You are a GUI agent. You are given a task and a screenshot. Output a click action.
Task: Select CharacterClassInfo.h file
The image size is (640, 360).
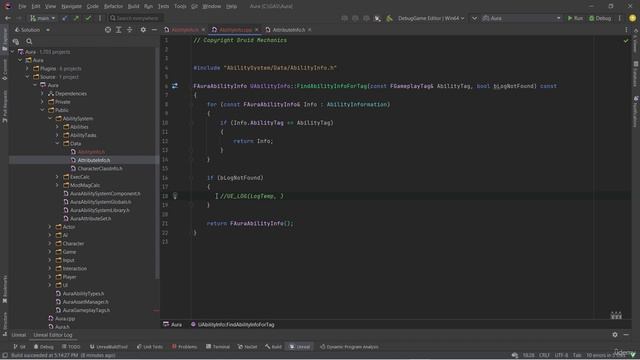(96, 169)
